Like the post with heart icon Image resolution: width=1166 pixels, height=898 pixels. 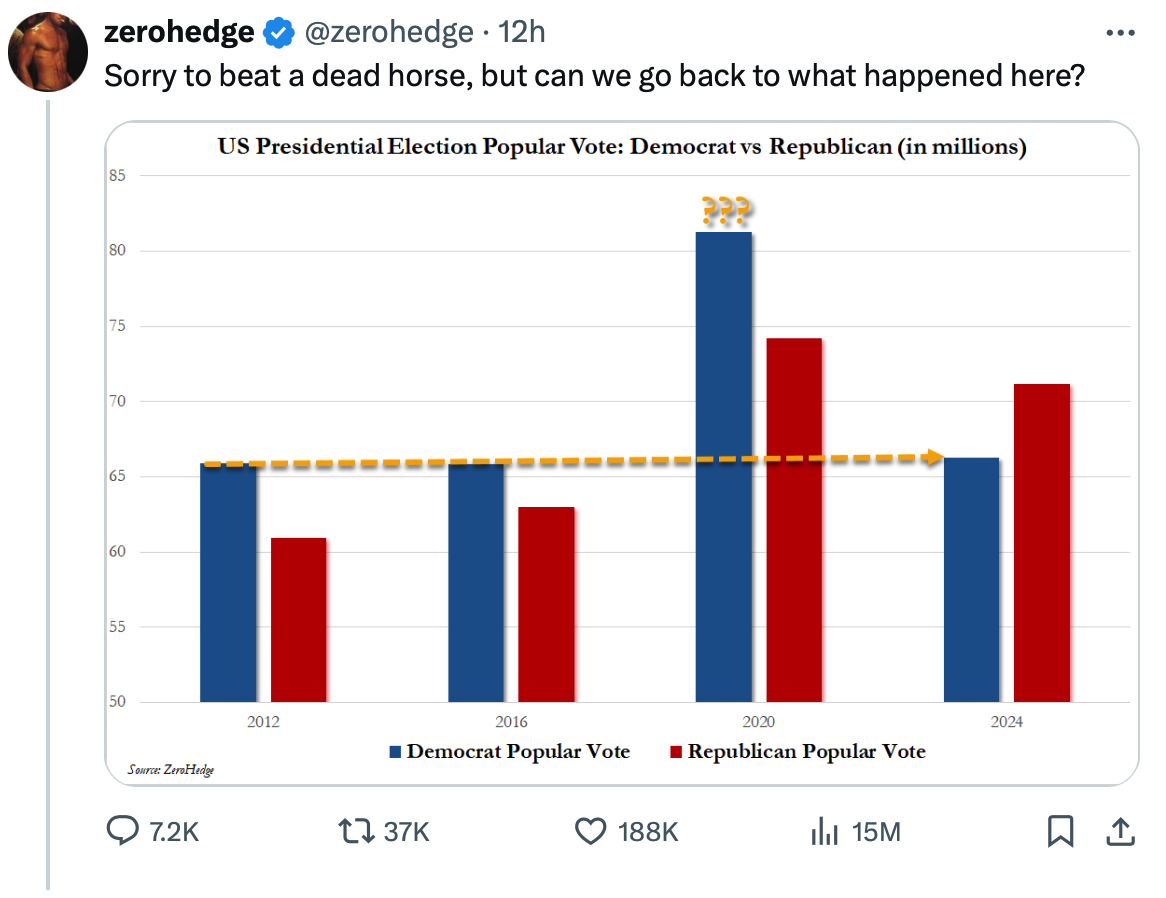591,831
